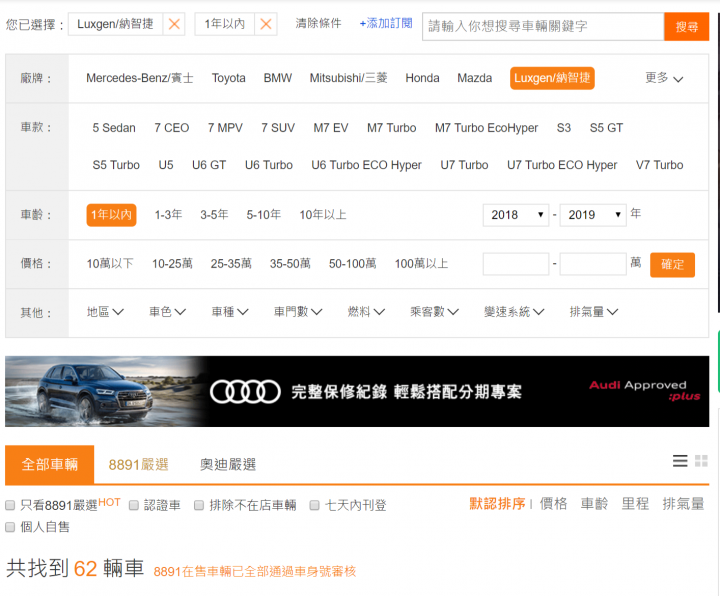Screen dimensions: 720x596
Task: Select the U7 Turbo model
Action: point(464,165)
